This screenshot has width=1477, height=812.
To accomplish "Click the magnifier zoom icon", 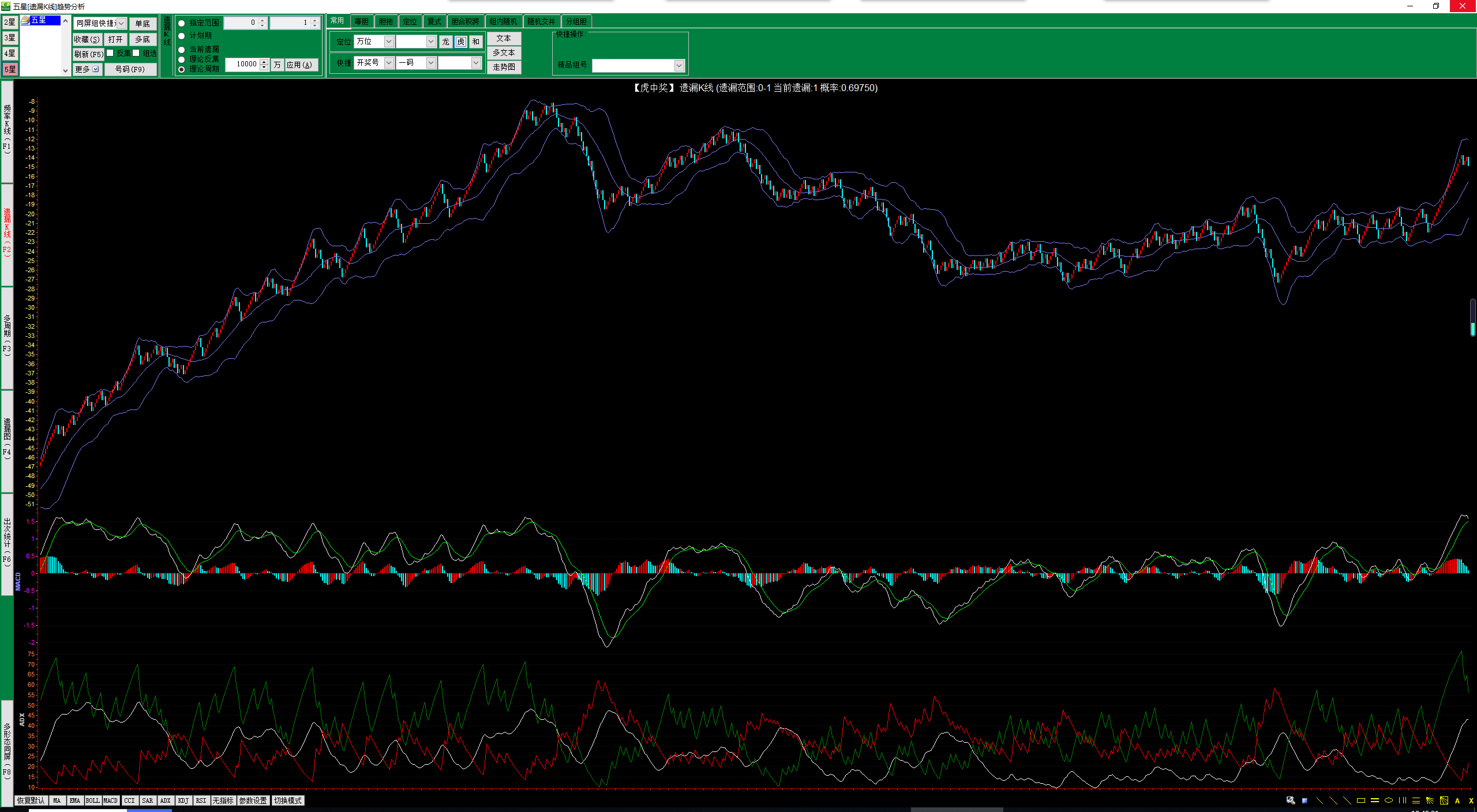I will coord(1291,800).
